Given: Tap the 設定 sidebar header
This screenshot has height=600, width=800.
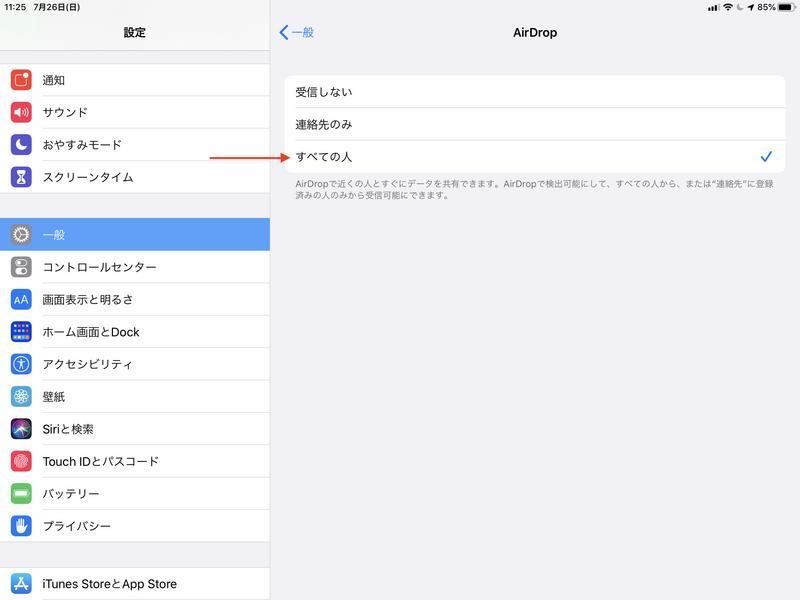Looking at the screenshot, I should (x=135, y=33).
